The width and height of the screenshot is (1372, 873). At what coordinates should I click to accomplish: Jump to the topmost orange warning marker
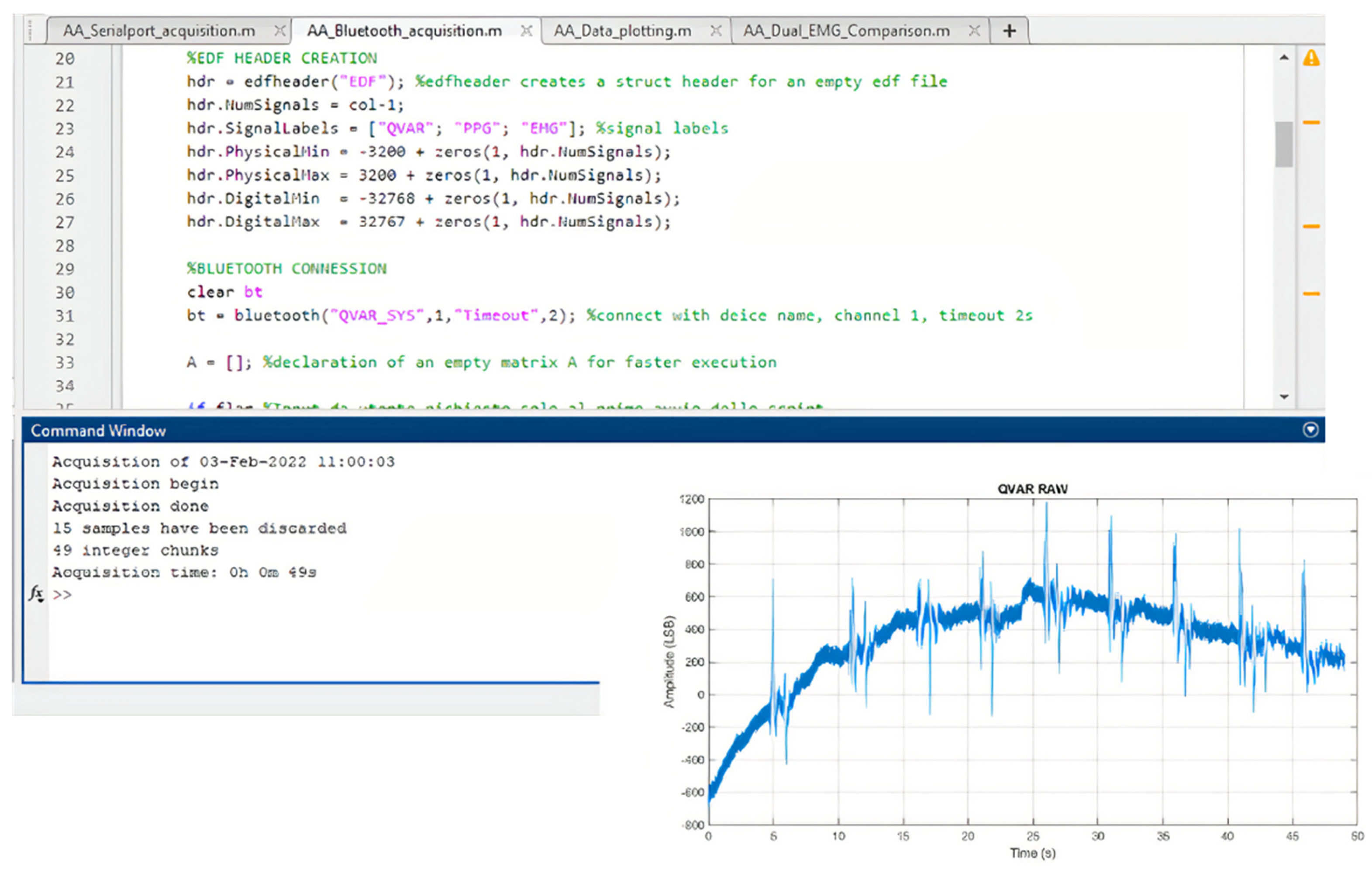click(x=1311, y=123)
